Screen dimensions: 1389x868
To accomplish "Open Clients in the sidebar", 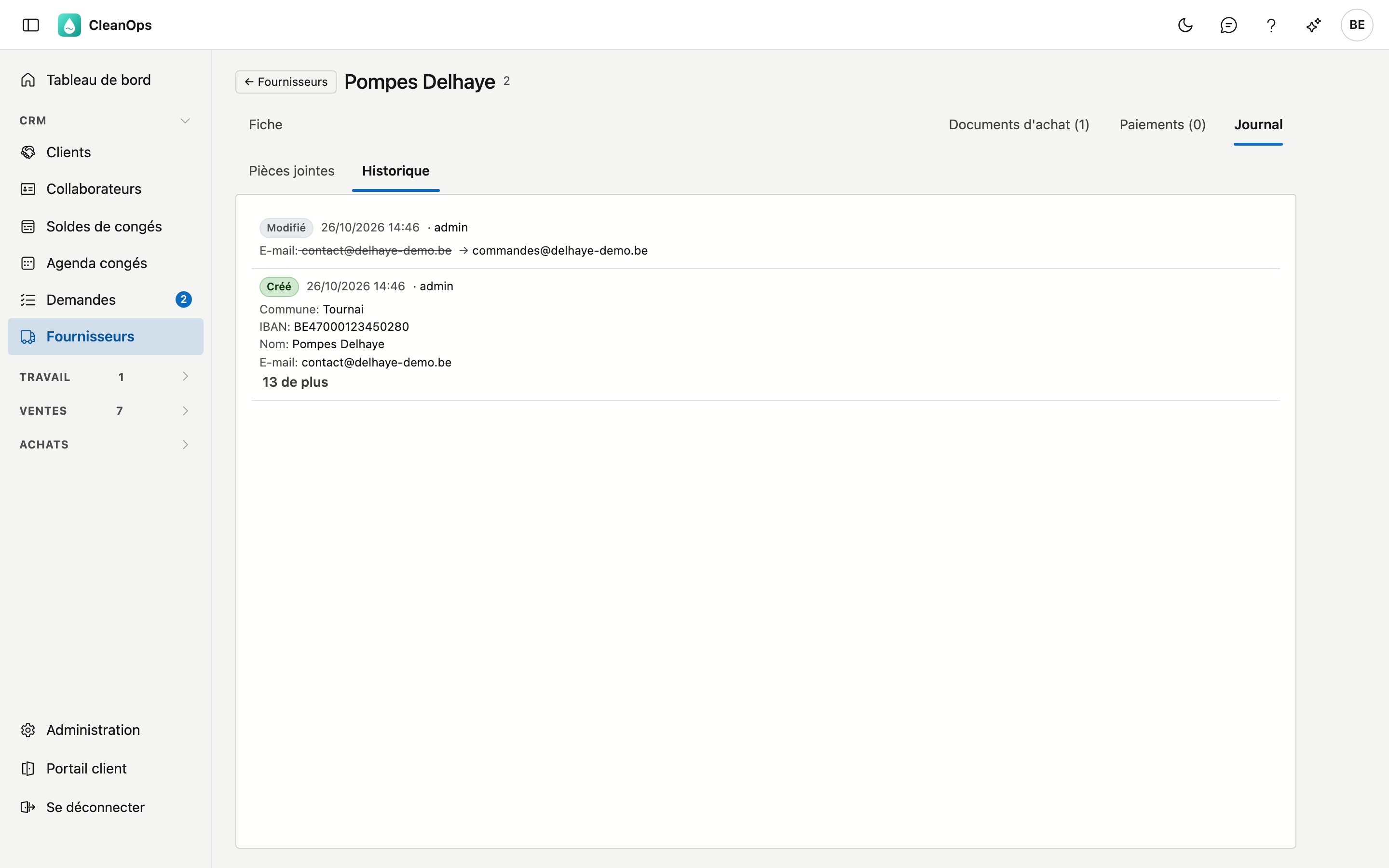I will pos(106,152).
